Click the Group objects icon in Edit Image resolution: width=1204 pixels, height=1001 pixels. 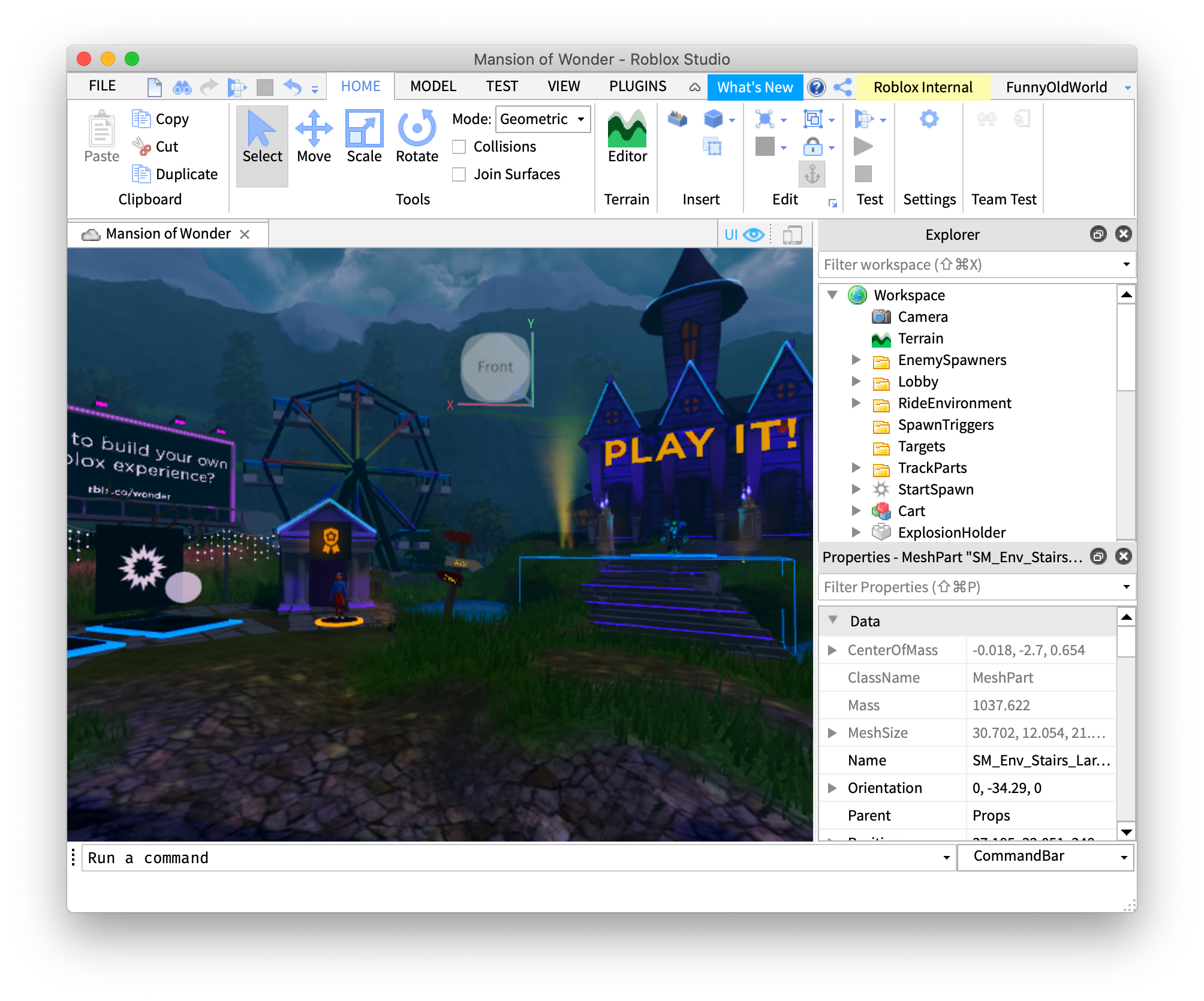[x=812, y=119]
